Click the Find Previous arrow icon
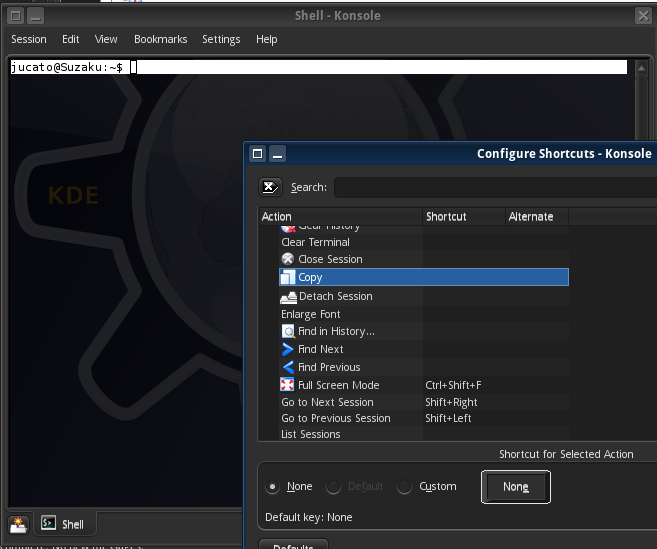Viewport: 657px width, 549px height. coord(288,367)
